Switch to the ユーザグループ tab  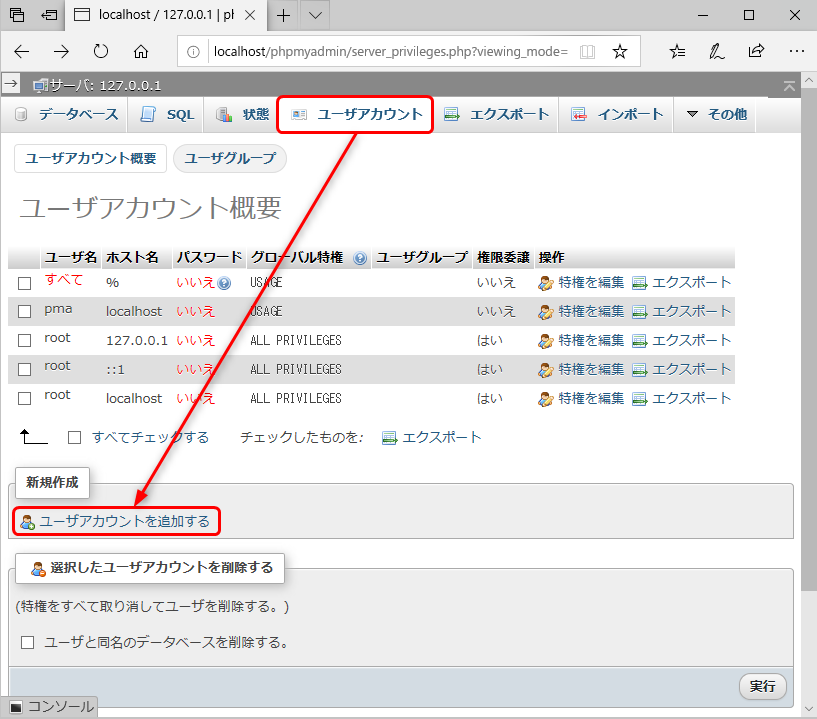coord(230,158)
